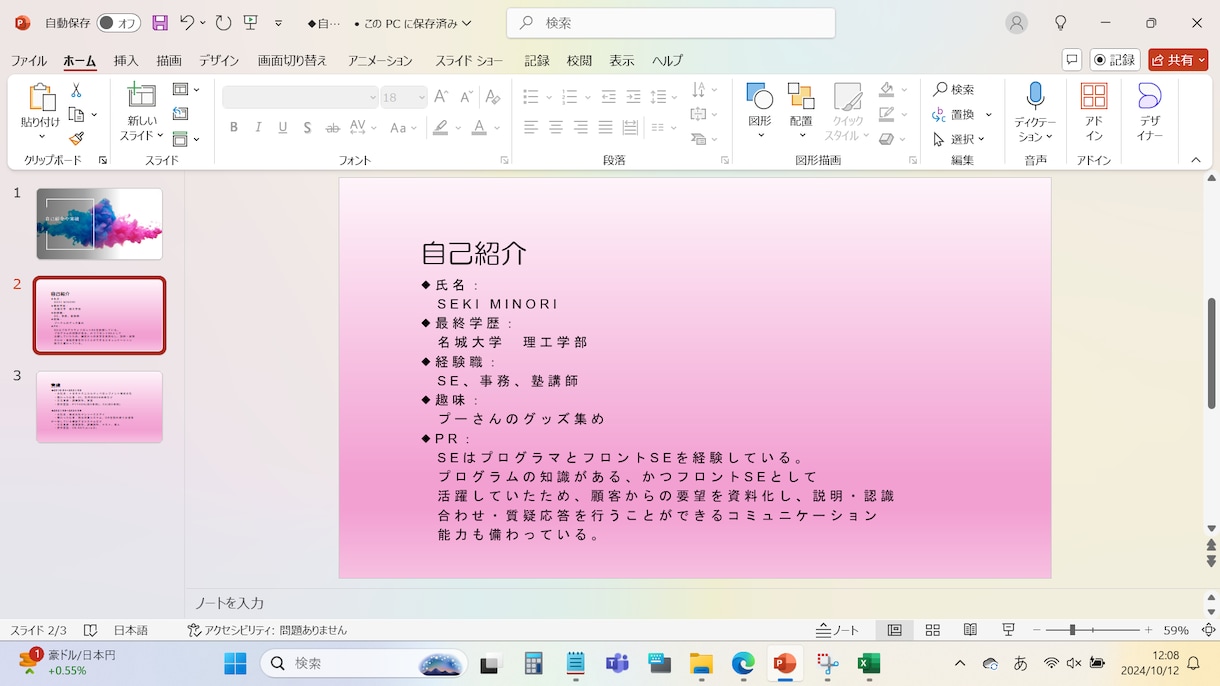Click the Bold B formatting icon
Image resolution: width=1220 pixels, height=686 pixels.
click(234, 127)
